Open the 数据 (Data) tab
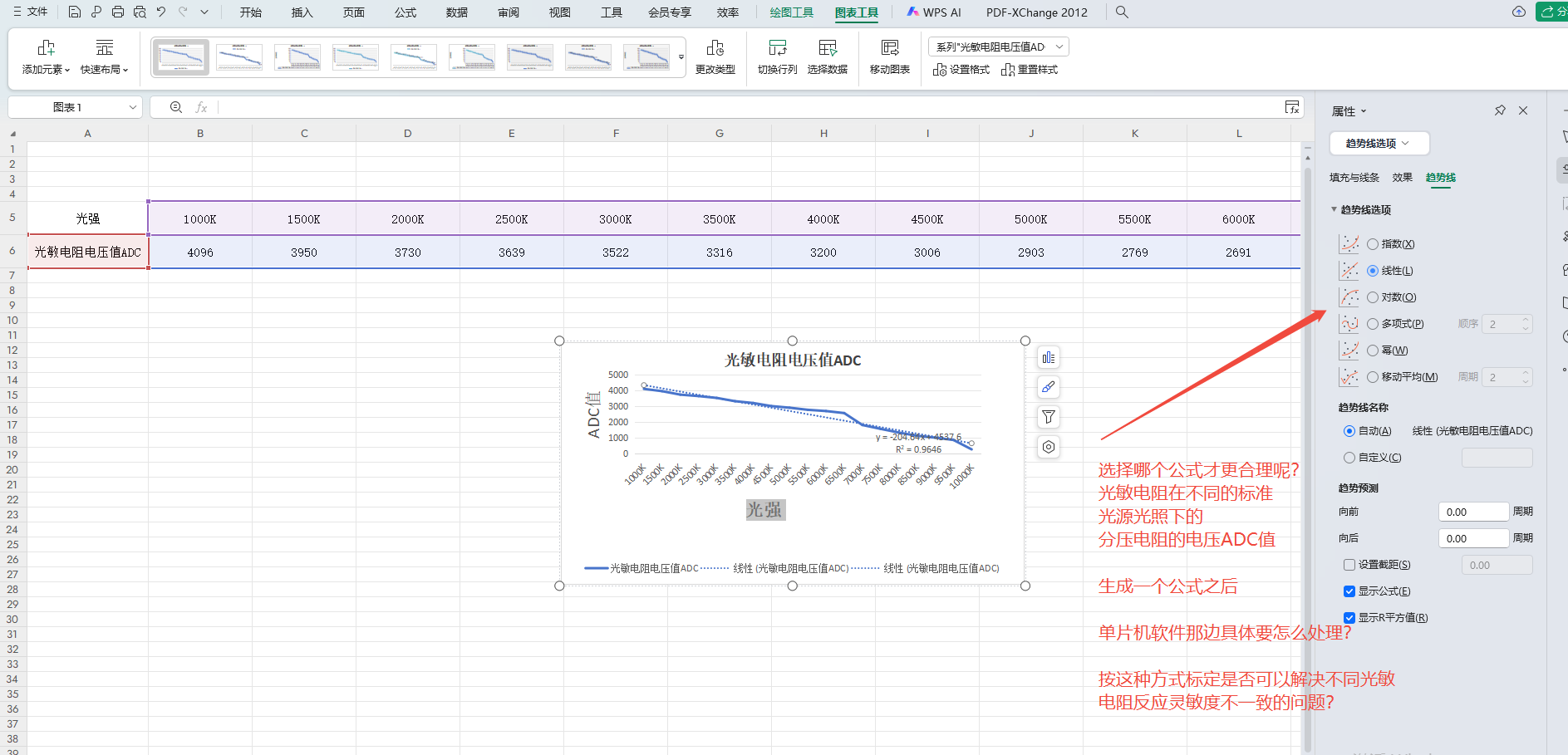 456,12
